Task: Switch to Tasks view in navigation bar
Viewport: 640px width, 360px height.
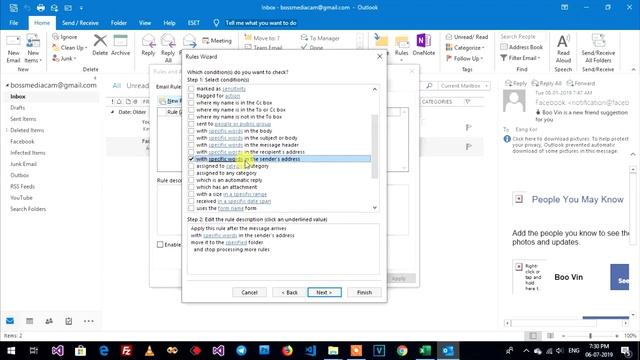Action: coord(69,321)
